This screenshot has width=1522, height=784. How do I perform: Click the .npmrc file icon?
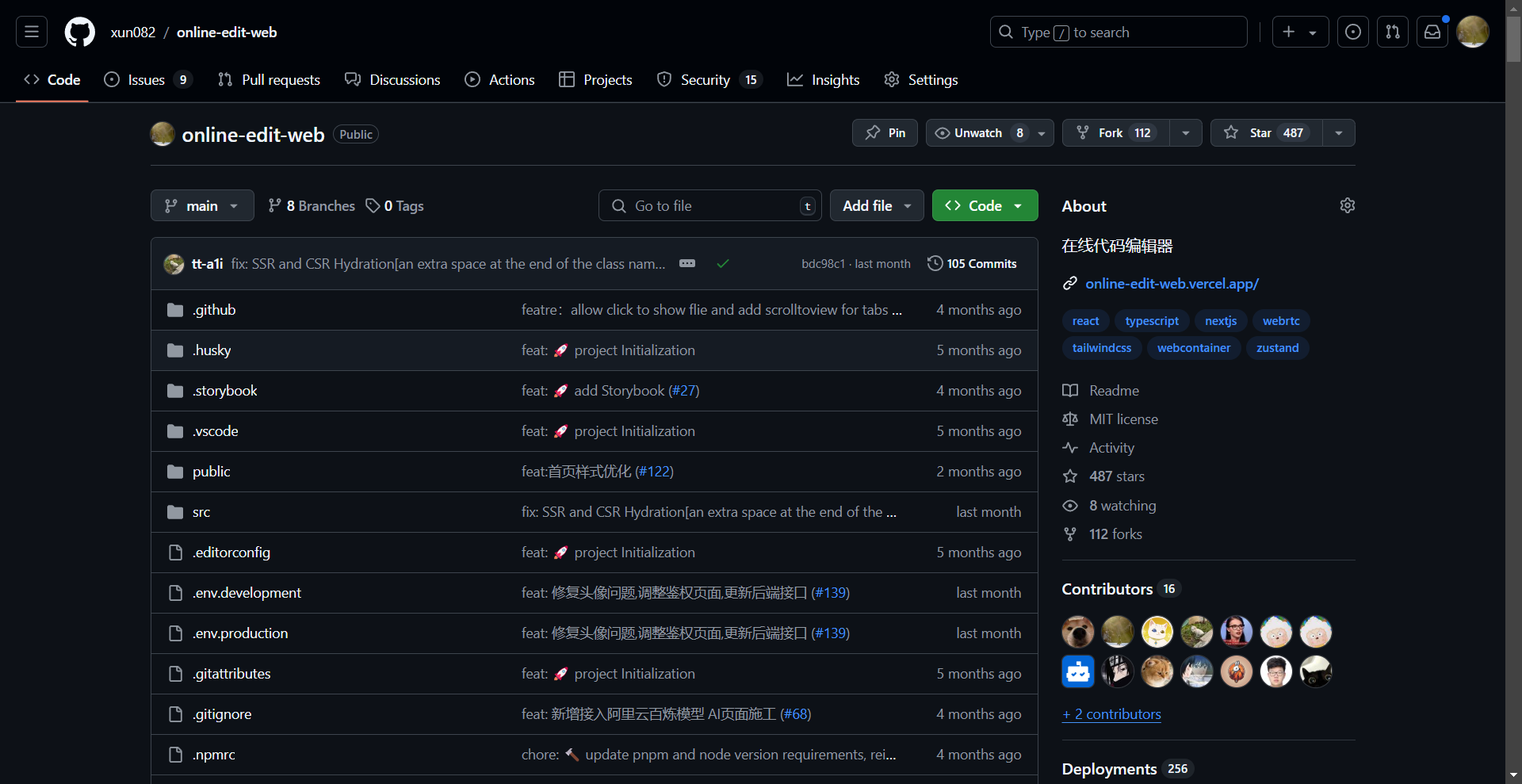coord(175,755)
